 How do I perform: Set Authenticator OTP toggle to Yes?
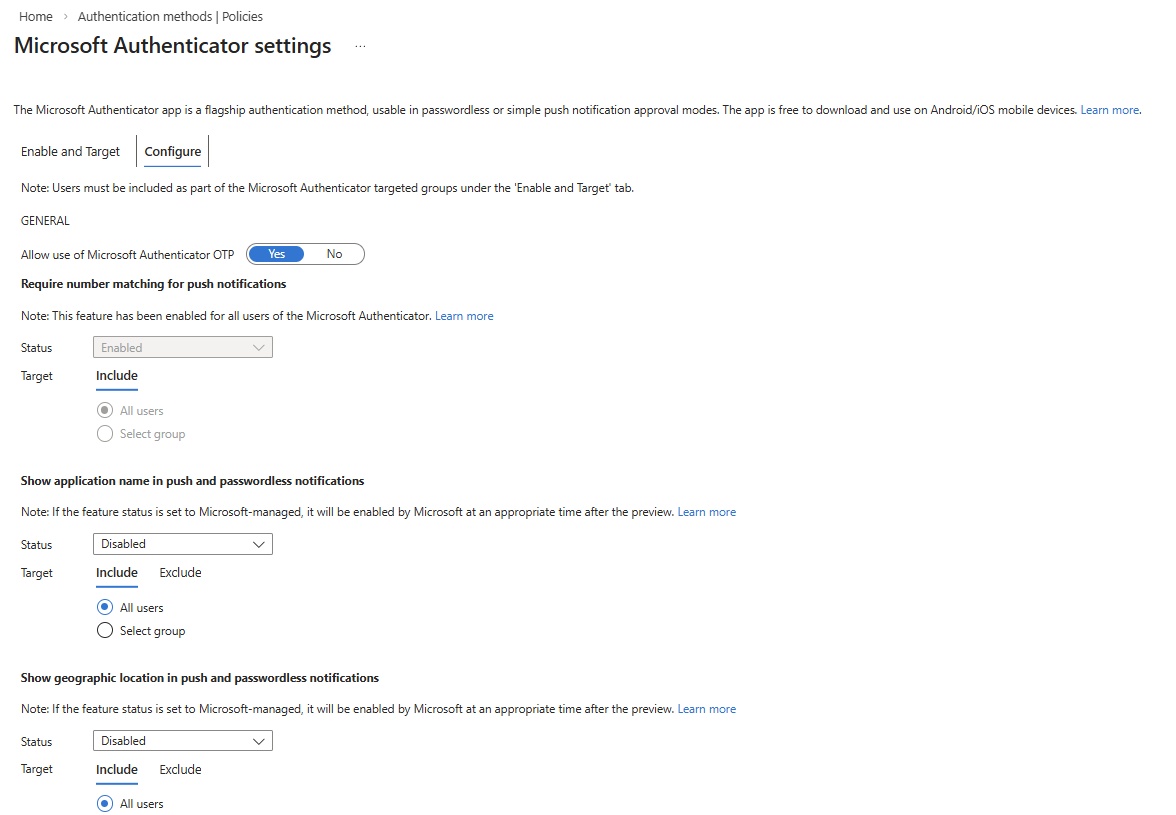pos(277,254)
